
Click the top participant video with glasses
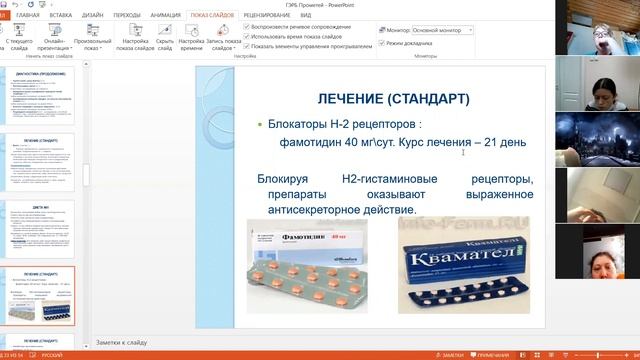(598, 27)
